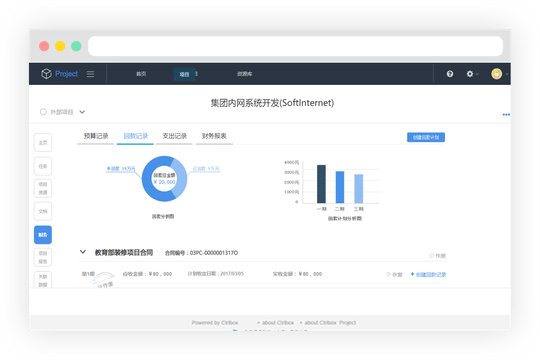Select the highlighted 财务 sidebar button
540x360 pixels.
43,235
